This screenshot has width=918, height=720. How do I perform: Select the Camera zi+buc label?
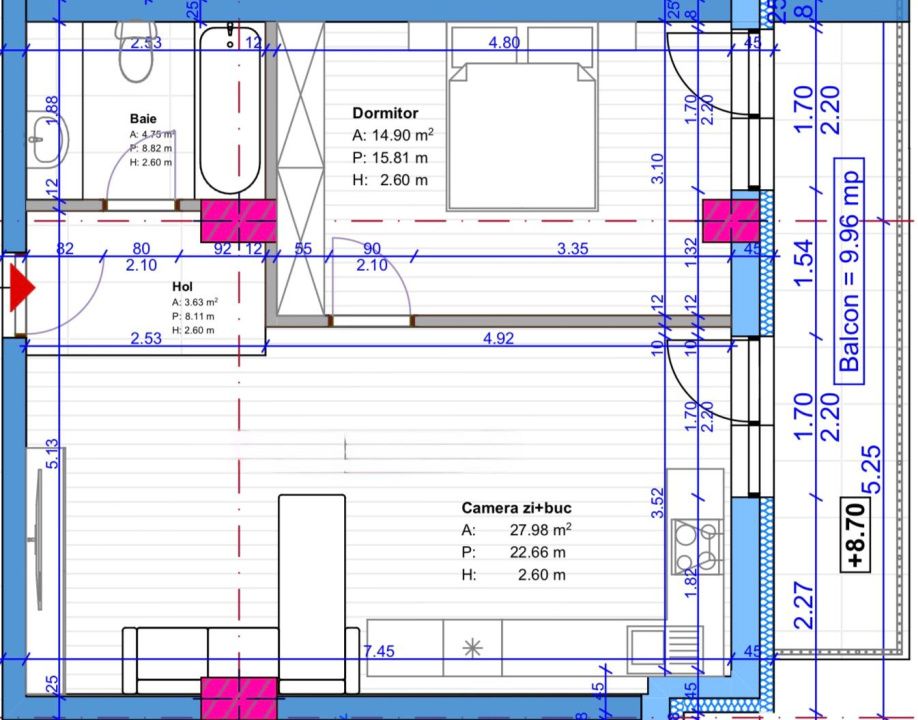pos(516,508)
